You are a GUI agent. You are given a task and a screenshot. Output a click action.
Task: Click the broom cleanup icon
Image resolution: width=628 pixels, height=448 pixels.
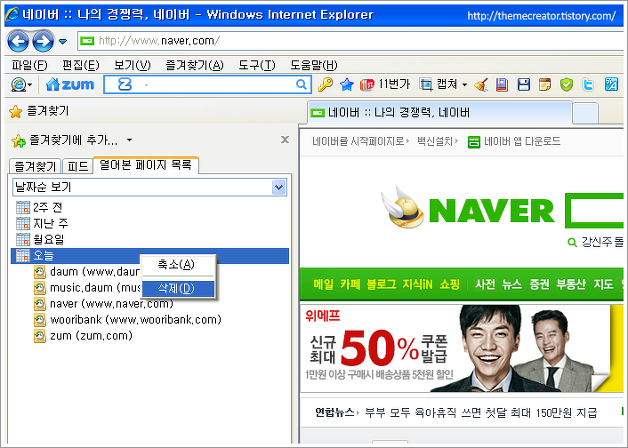481,84
